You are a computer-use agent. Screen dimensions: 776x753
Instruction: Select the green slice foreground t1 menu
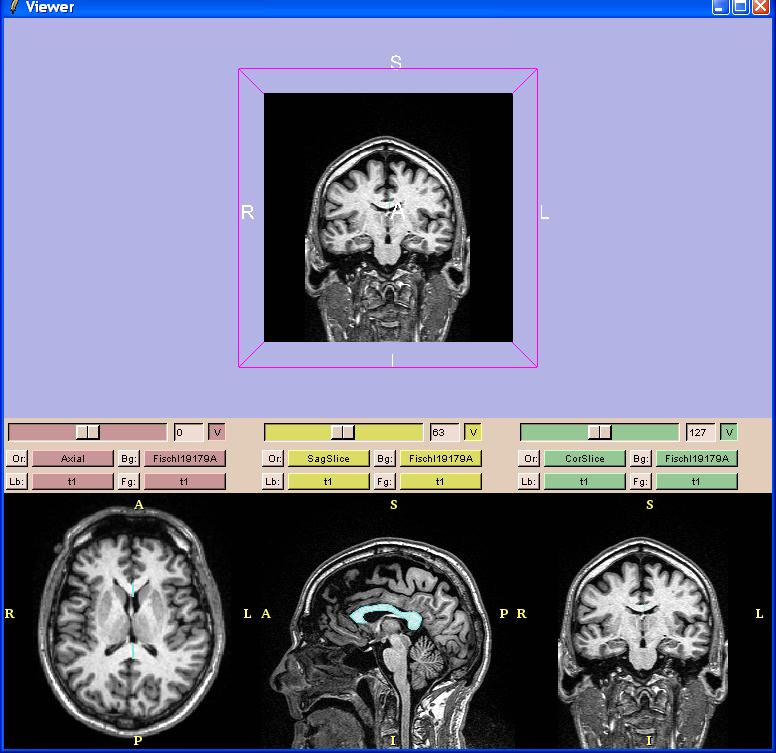pyautogui.click(x=697, y=482)
